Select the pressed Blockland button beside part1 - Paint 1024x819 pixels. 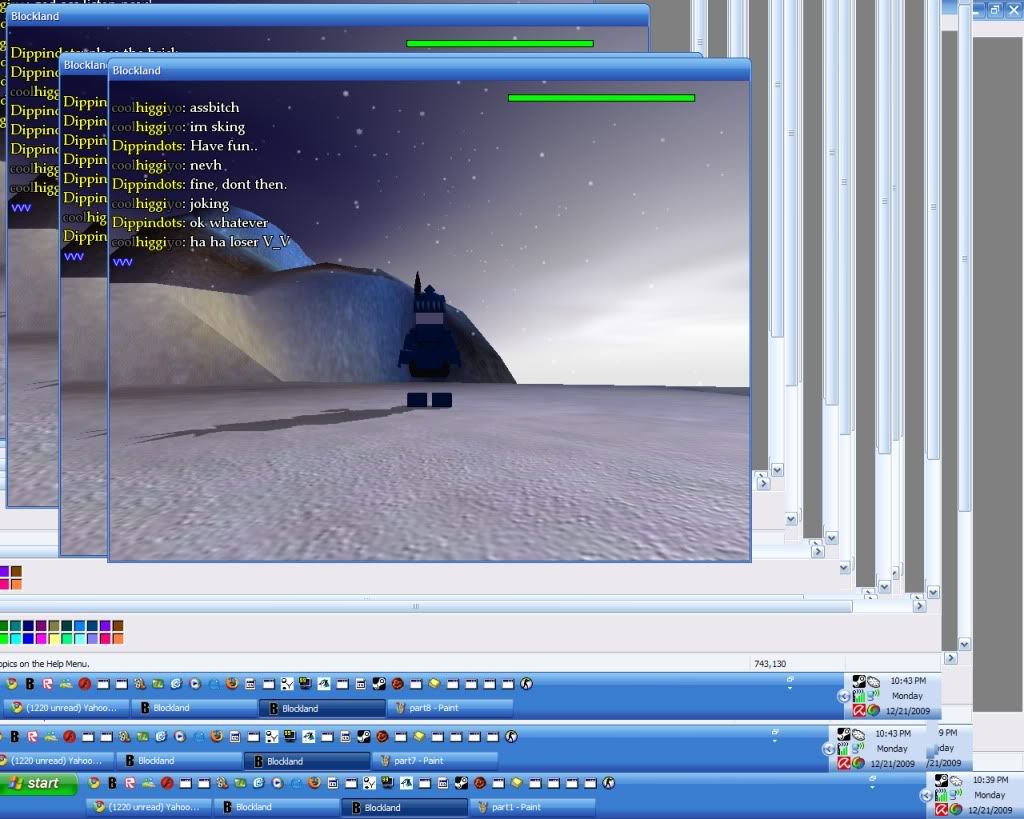tap(405, 807)
